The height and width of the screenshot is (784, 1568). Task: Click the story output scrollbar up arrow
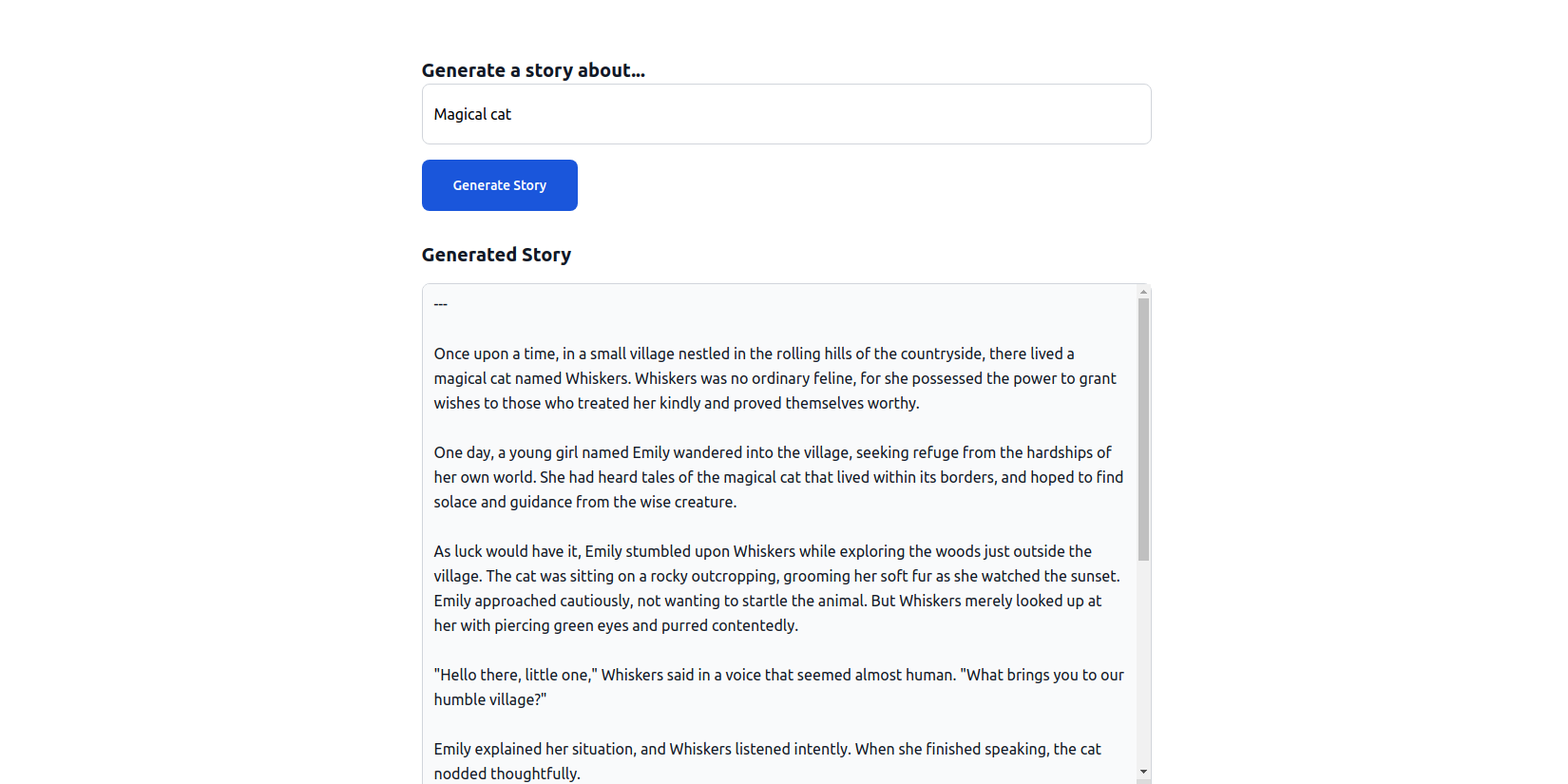pos(1142,291)
